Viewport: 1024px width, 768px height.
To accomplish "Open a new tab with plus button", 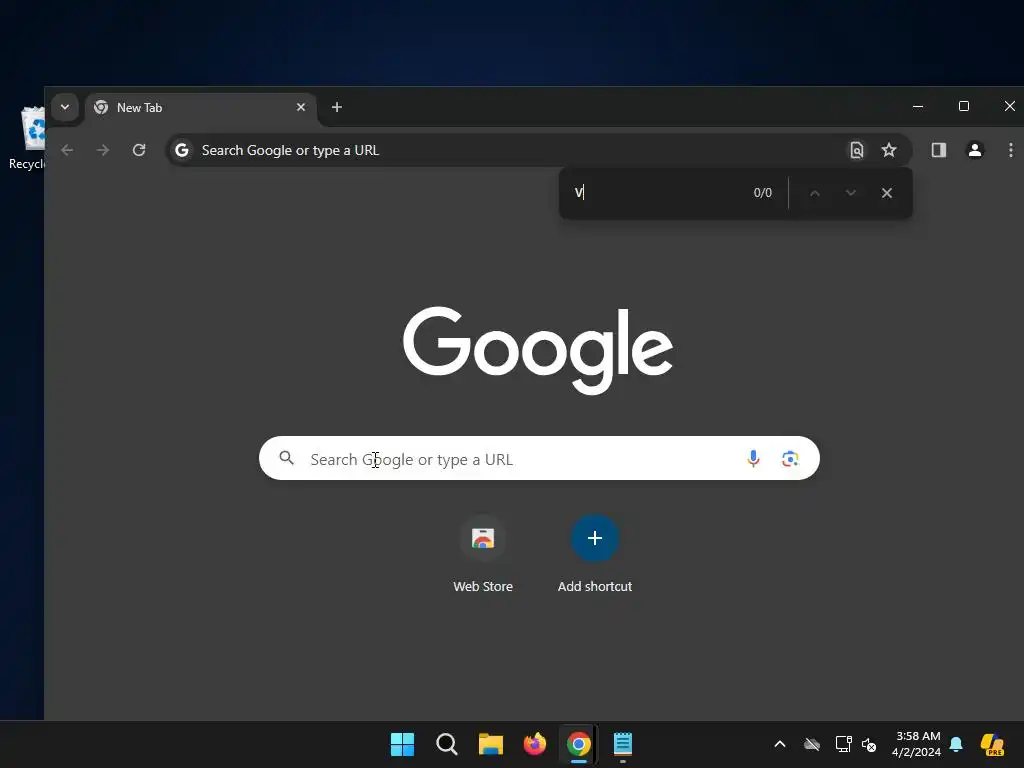I will [337, 107].
